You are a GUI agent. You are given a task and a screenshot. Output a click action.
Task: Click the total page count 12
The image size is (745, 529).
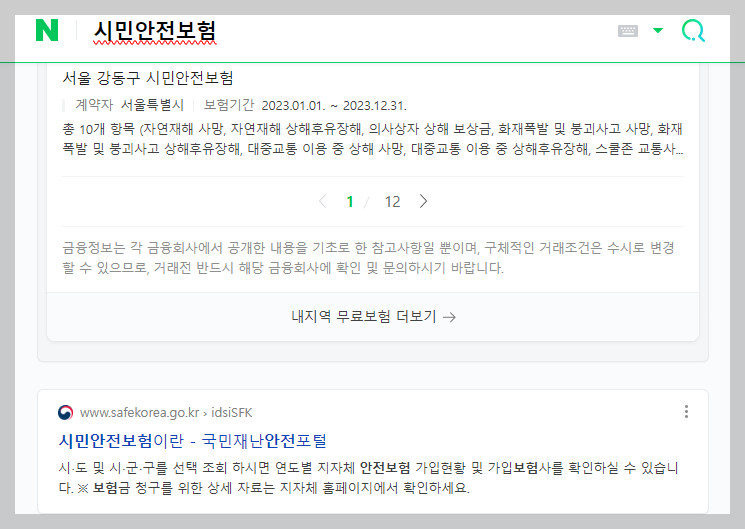392,202
